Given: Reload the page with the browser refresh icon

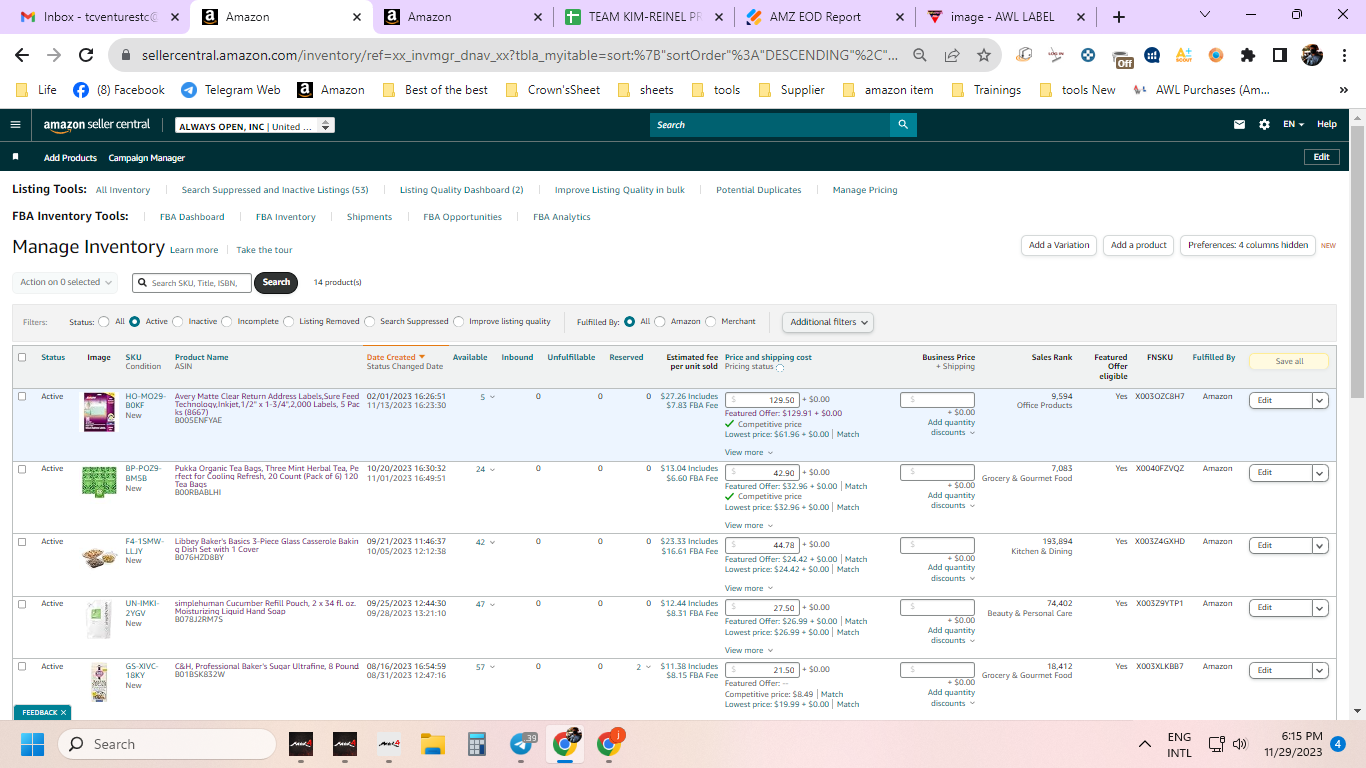Looking at the screenshot, I should 86,55.
